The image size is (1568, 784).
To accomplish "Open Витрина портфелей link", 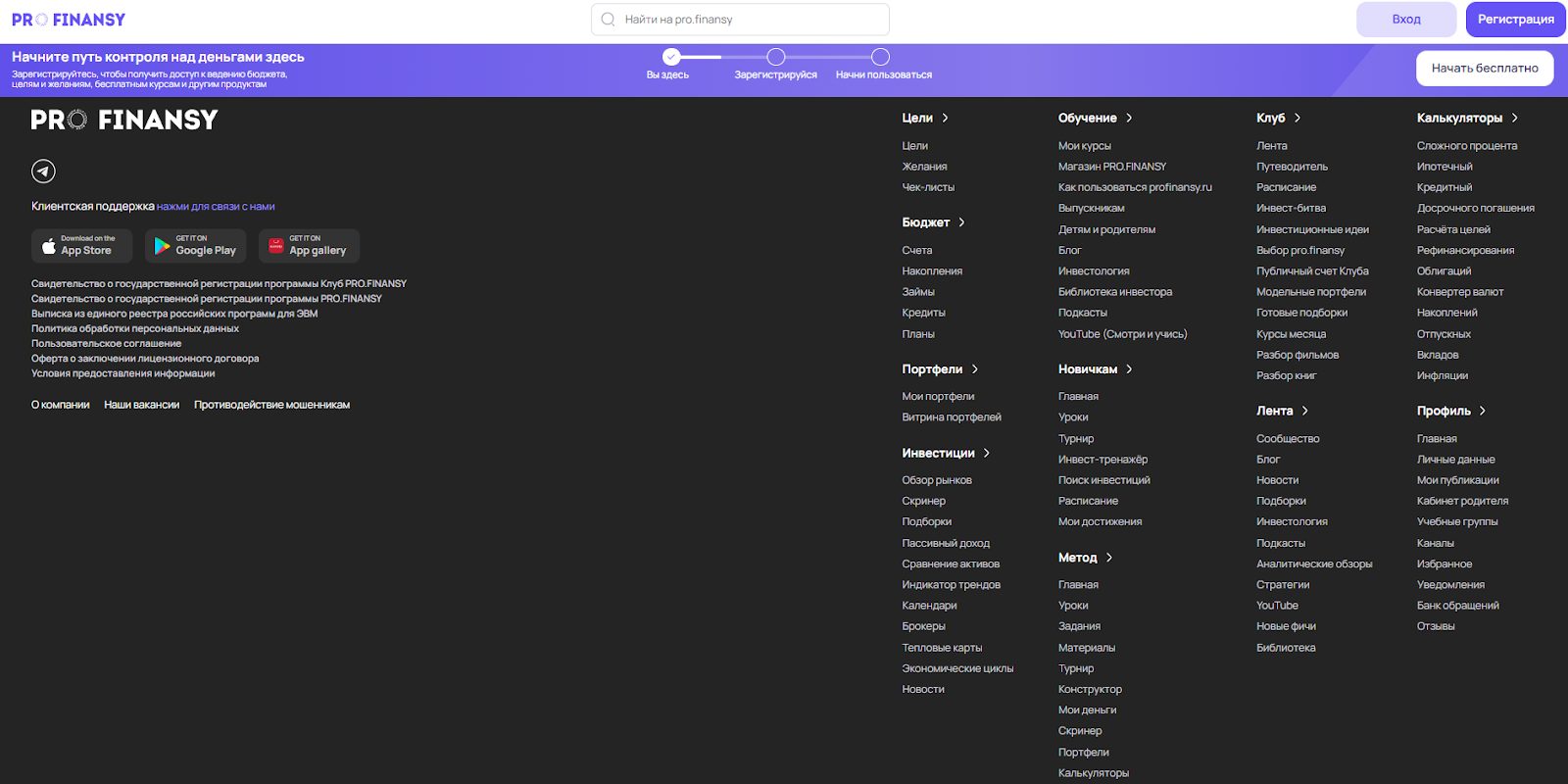I will 952,417.
